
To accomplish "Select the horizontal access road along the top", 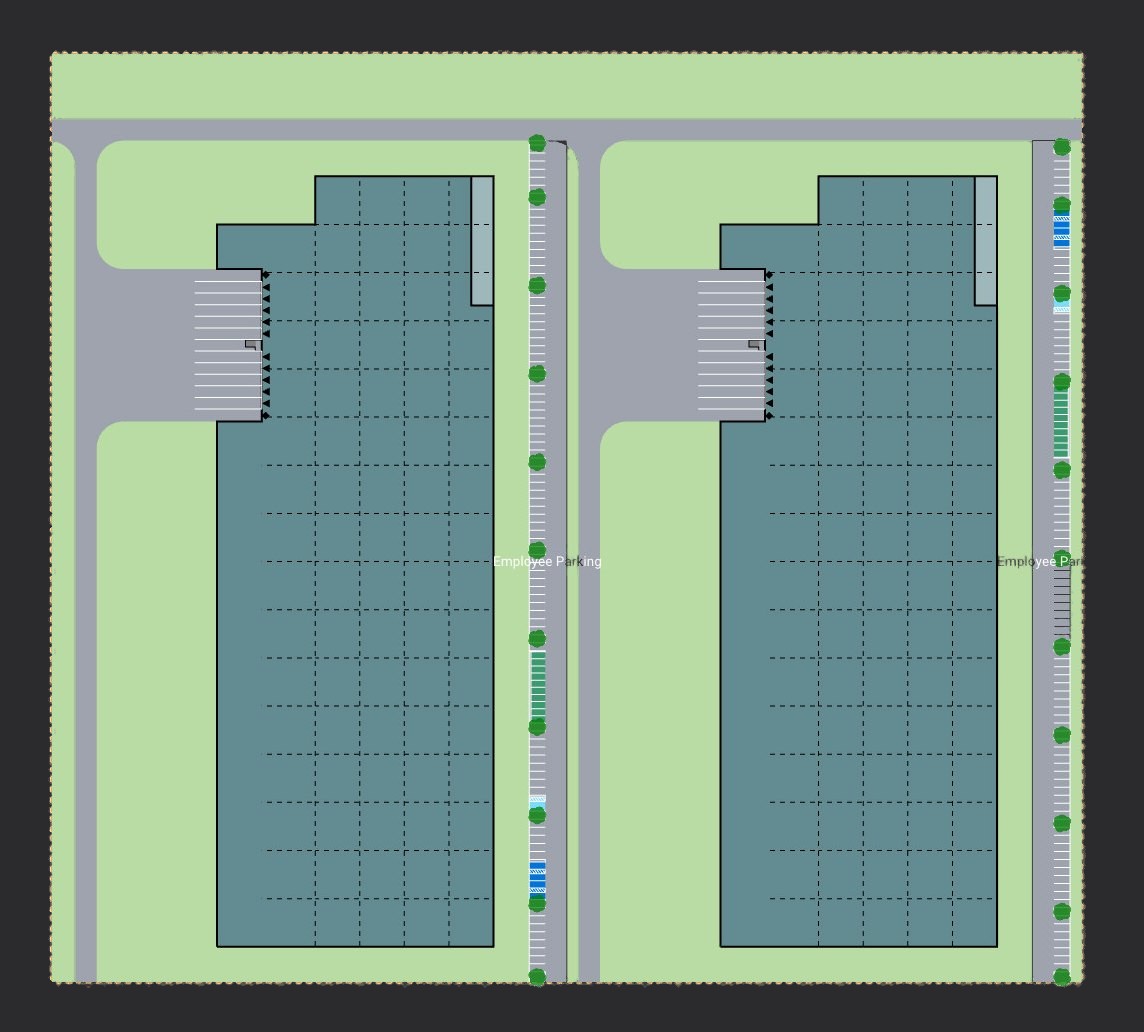I will [566, 130].
